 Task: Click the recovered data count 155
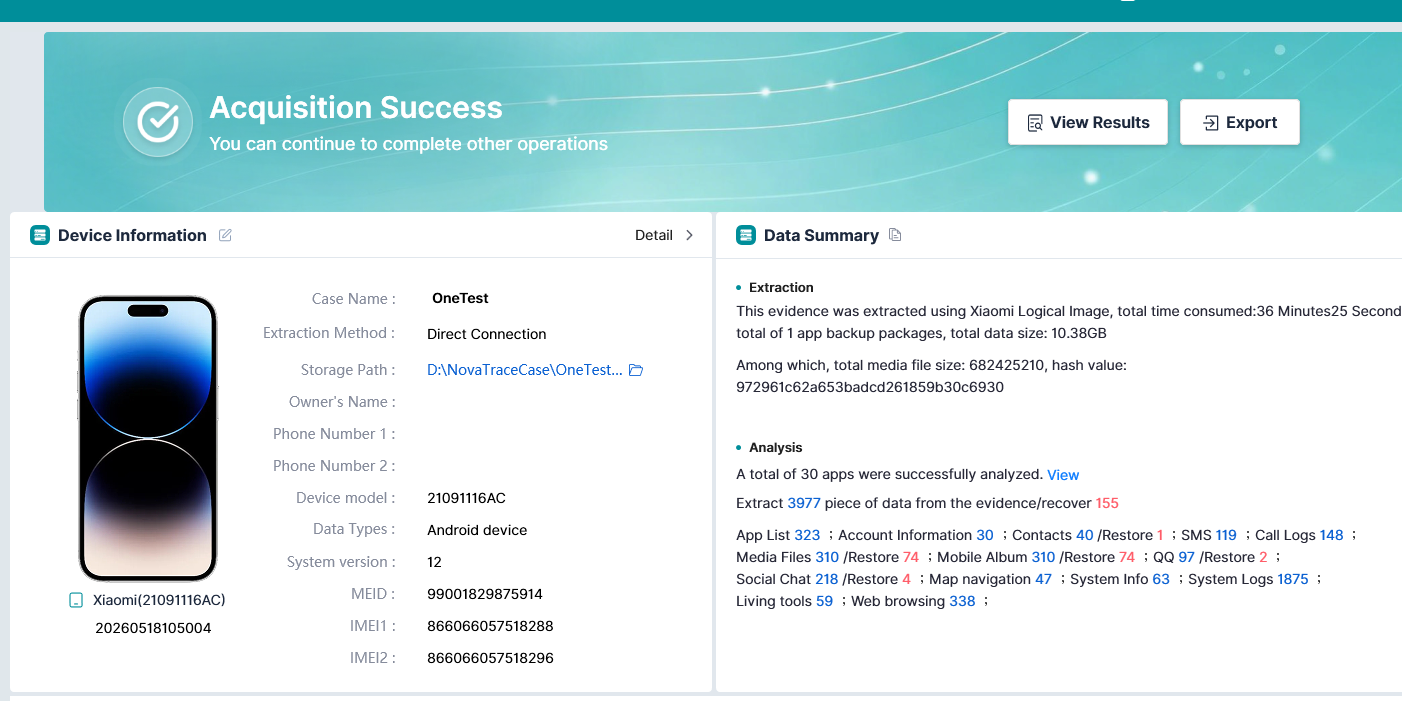pyautogui.click(x=1107, y=503)
